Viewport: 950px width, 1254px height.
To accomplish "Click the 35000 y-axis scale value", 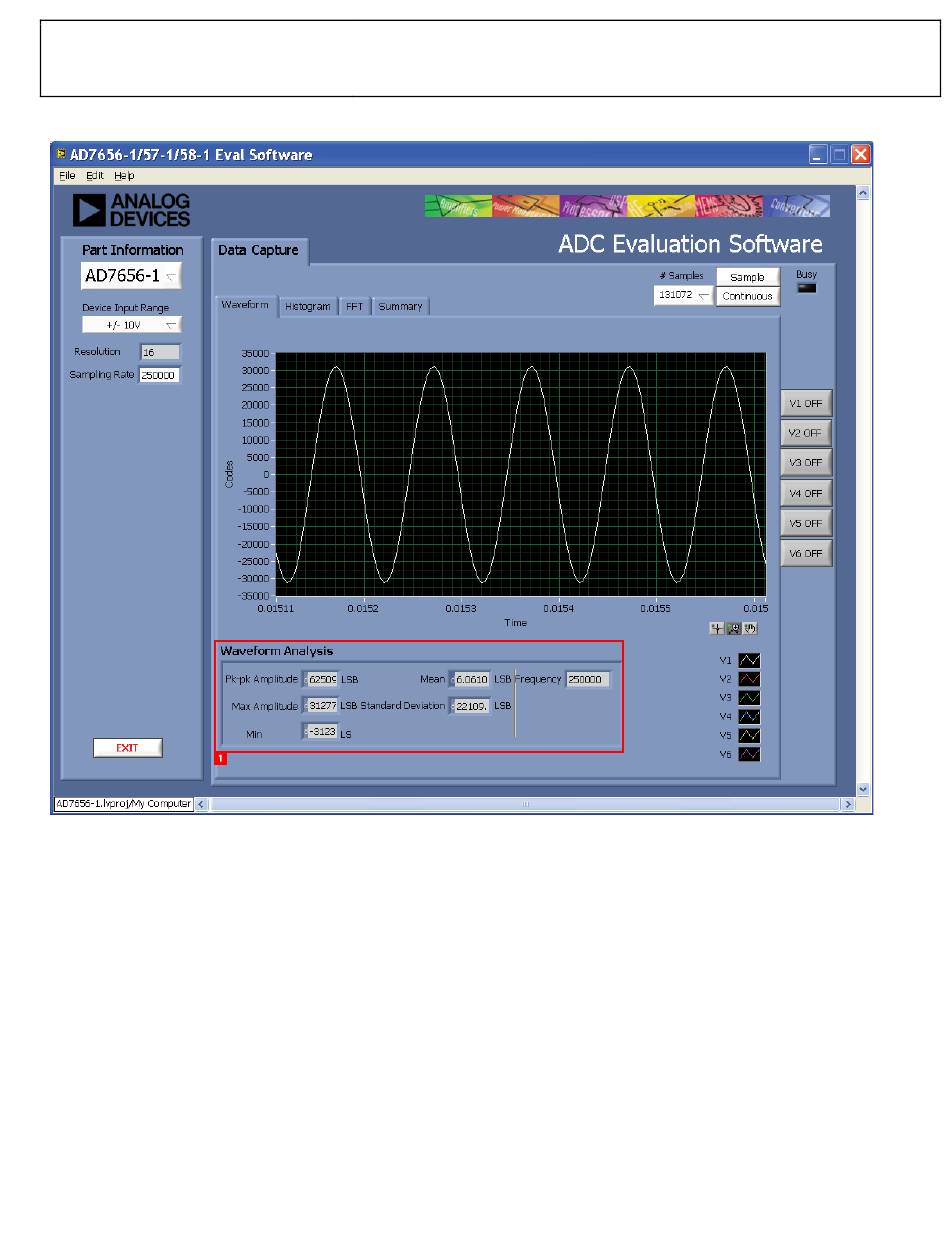I will click(254, 353).
